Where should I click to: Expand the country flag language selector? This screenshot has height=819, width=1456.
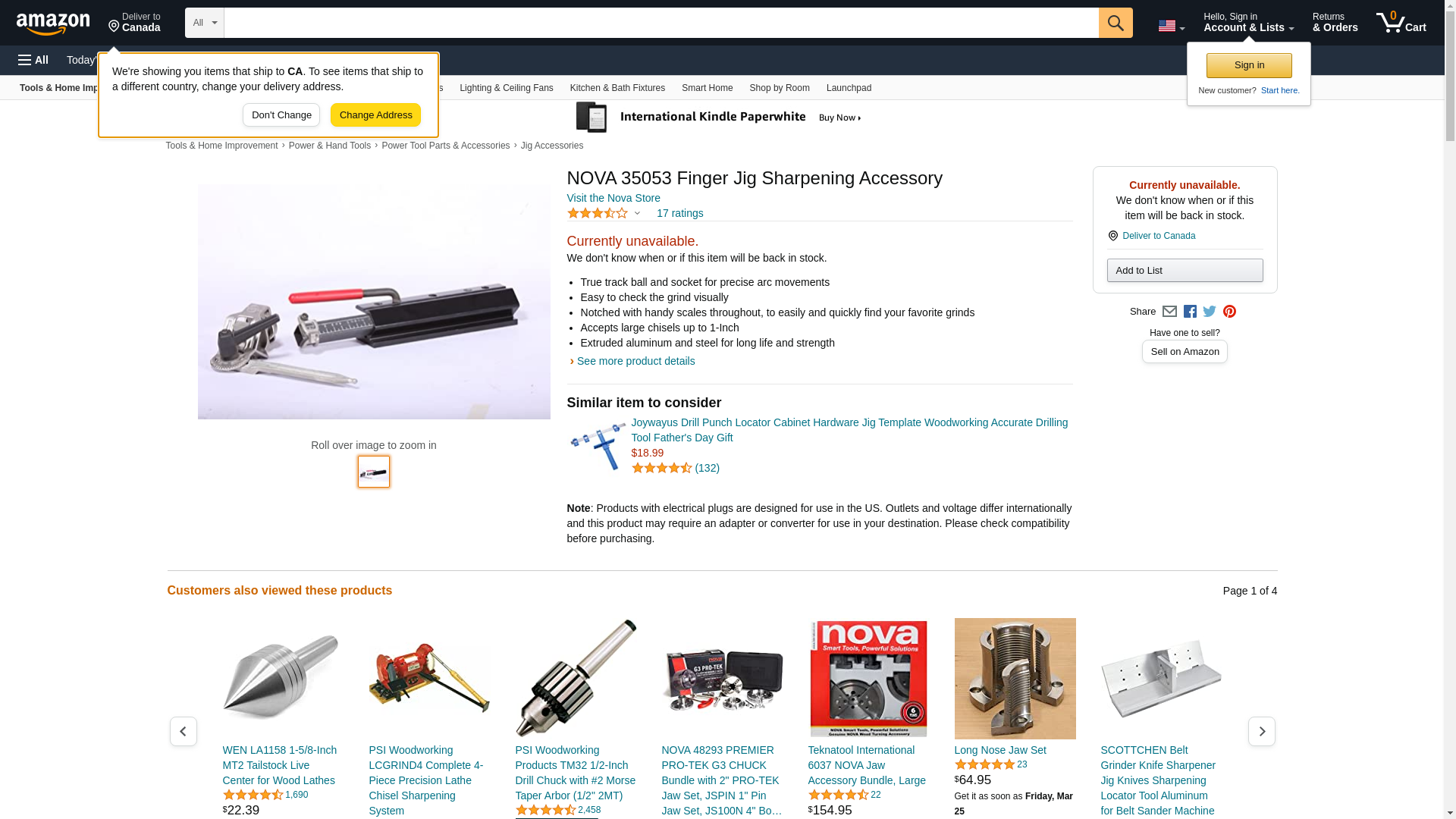[1171, 26]
